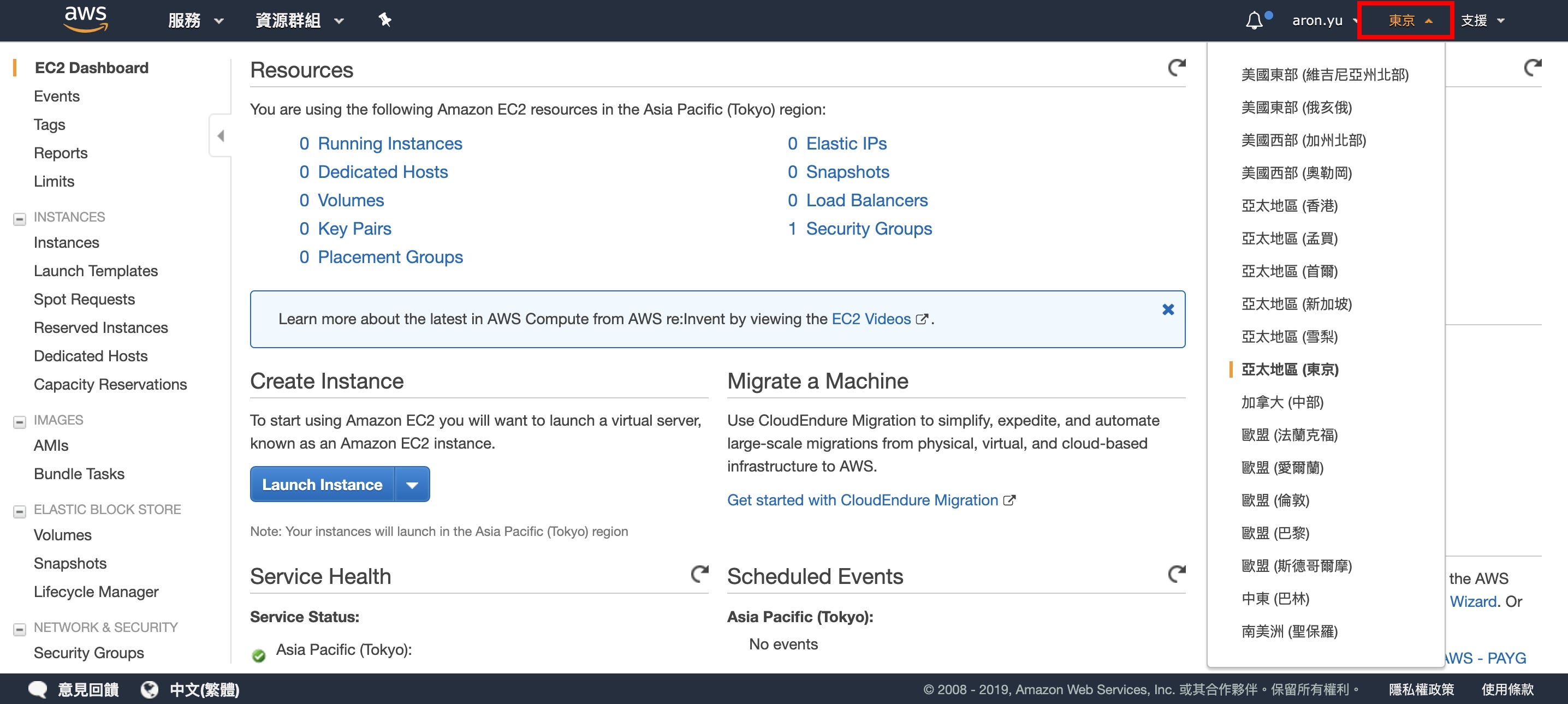Go to EC2 Dashboard in sidebar
This screenshot has width=1568, height=704.
(91, 68)
